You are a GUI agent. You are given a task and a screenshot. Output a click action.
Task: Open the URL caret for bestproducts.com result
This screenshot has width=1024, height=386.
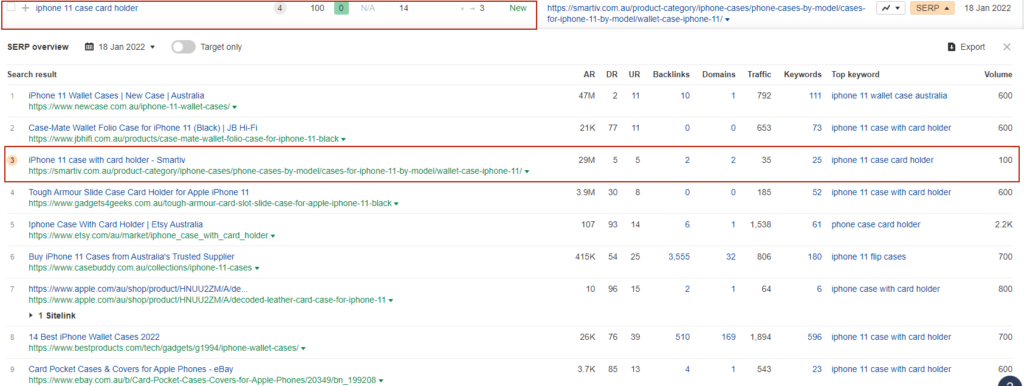tap(304, 348)
